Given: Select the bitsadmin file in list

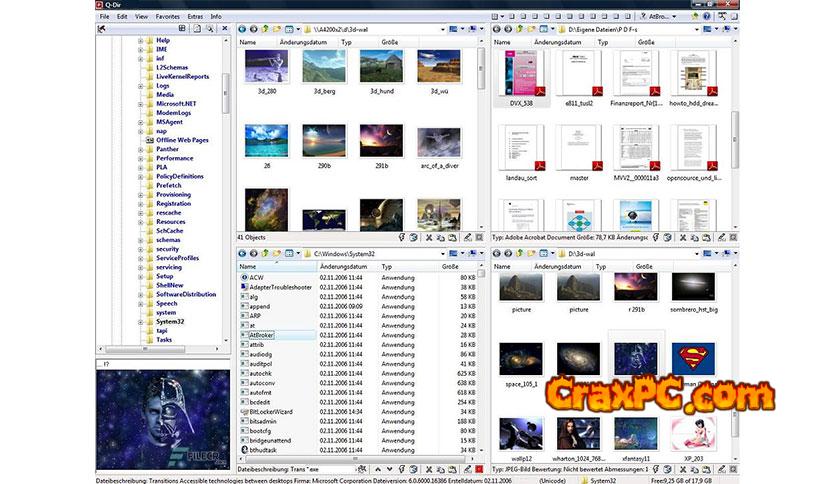Looking at the screenshot, I should 261,422.
